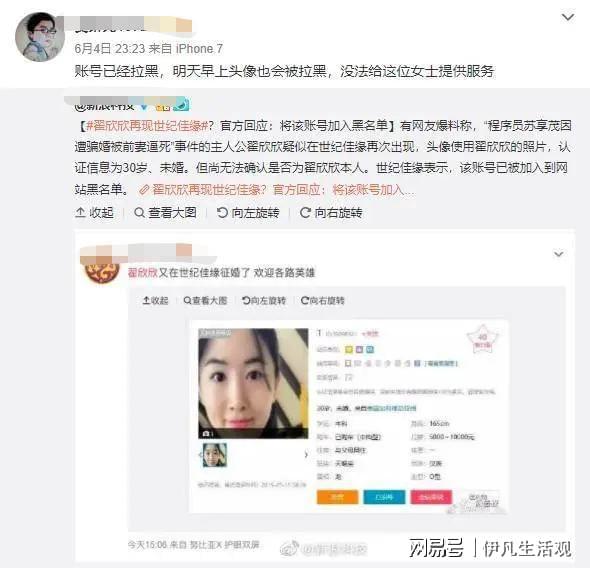Open the #翟欣欣再现世纪佳缘# hashtag topic
This screenshot has width=590, height=568.
147,126
